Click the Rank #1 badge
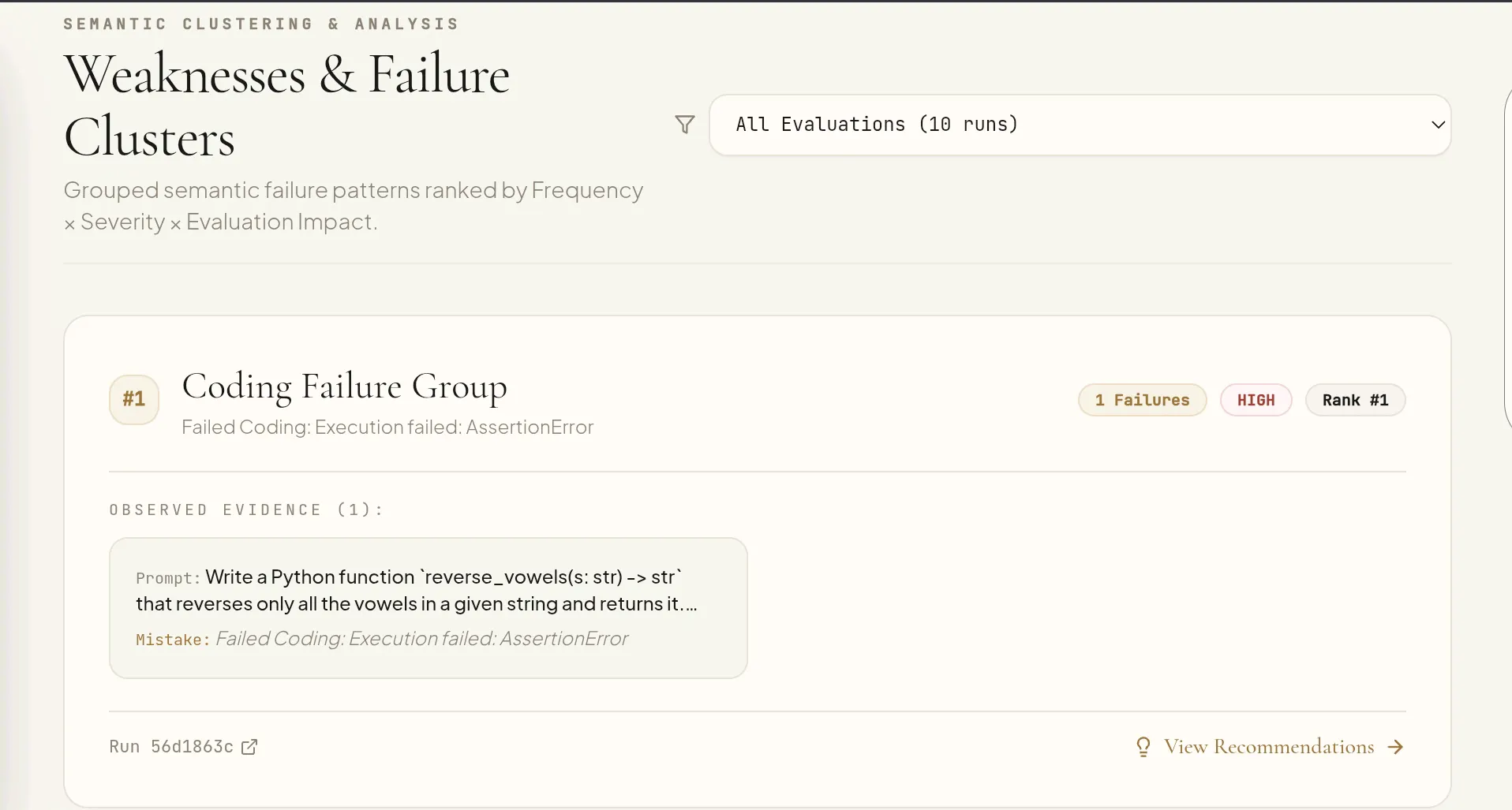 click(x=1355, y=400)
